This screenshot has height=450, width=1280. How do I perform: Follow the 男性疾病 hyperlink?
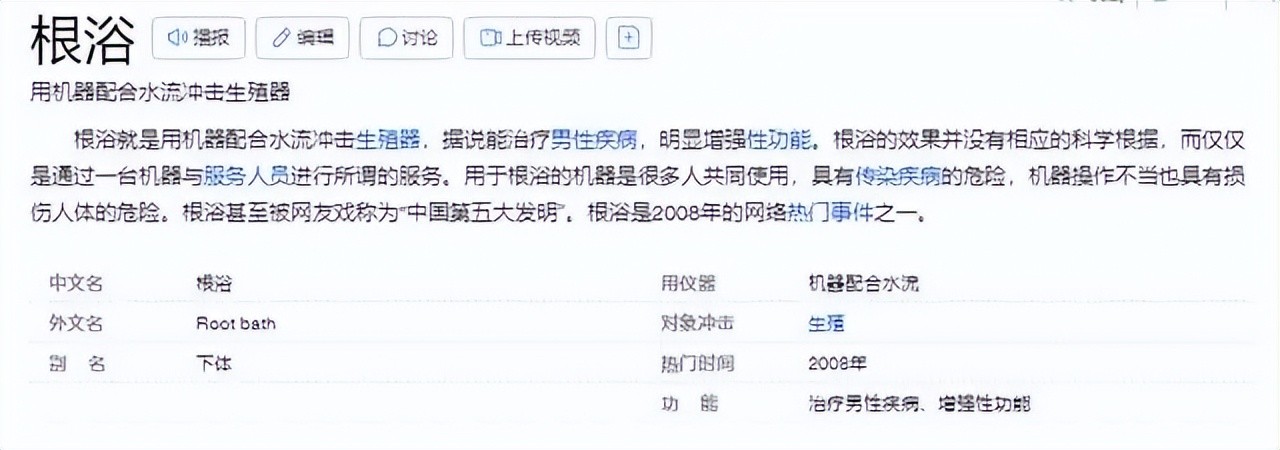point(594,138)
